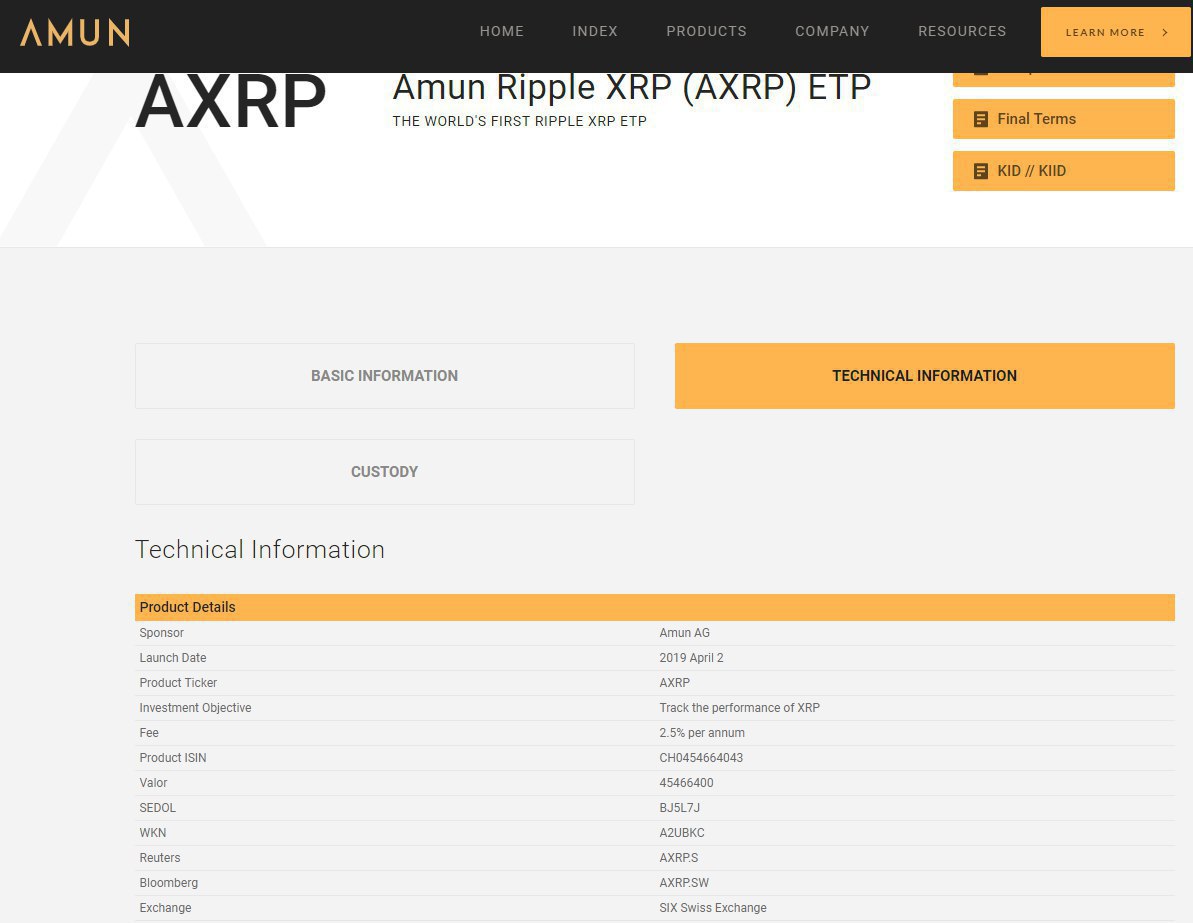The image size is (1193, 923).
Task: Click the LEARN MORE button
Action: [x=1115, y=32]
